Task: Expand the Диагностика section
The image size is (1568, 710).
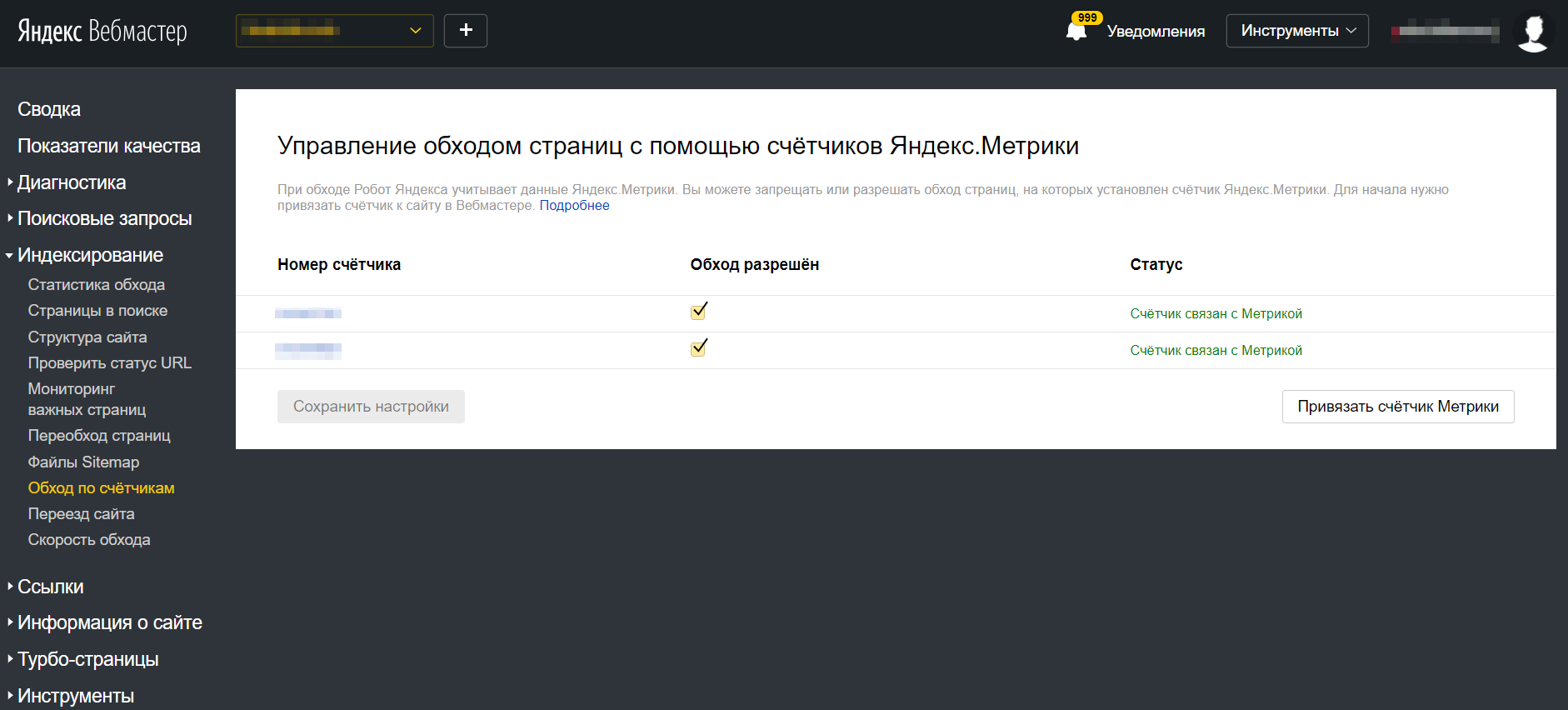Action: (x=72, y=182)
